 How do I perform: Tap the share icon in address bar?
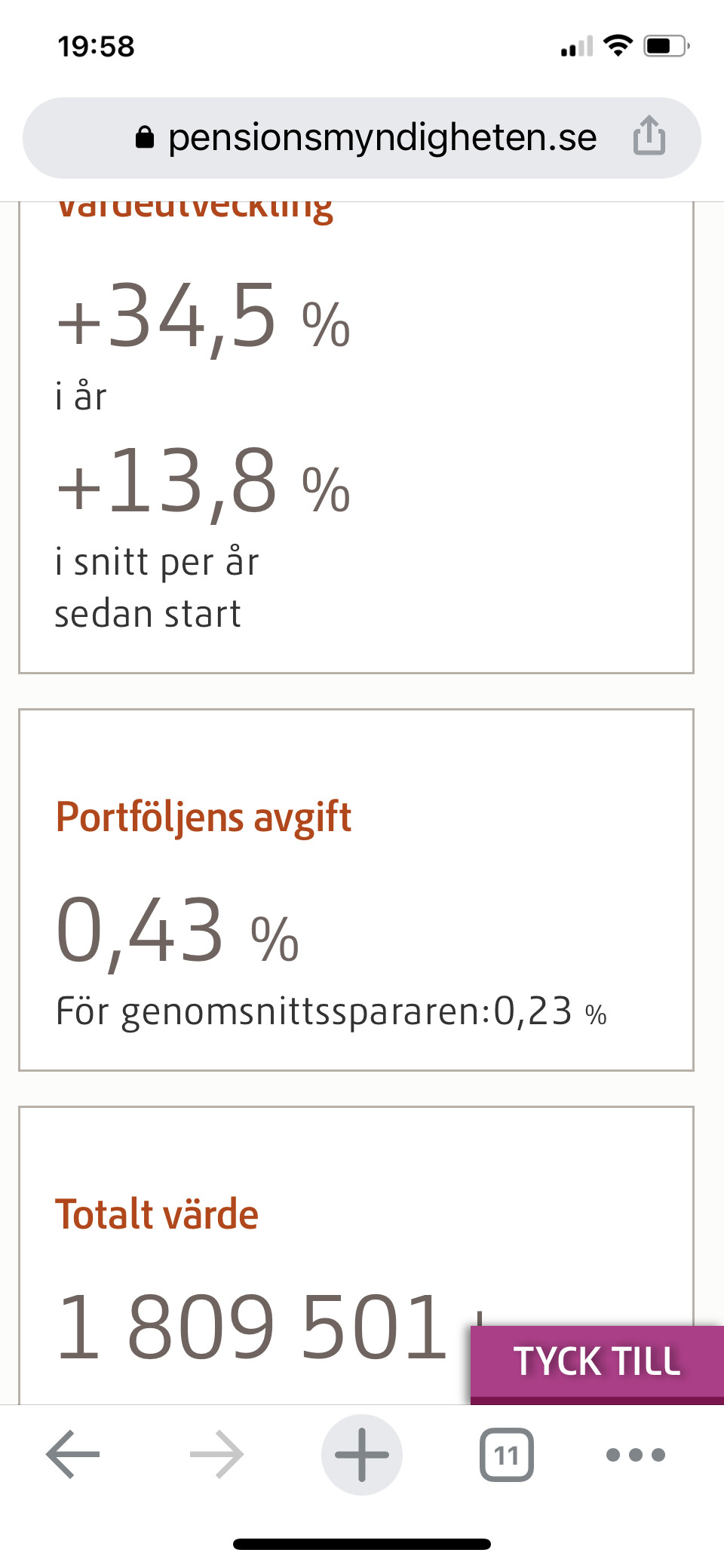(x=649, y=137)
